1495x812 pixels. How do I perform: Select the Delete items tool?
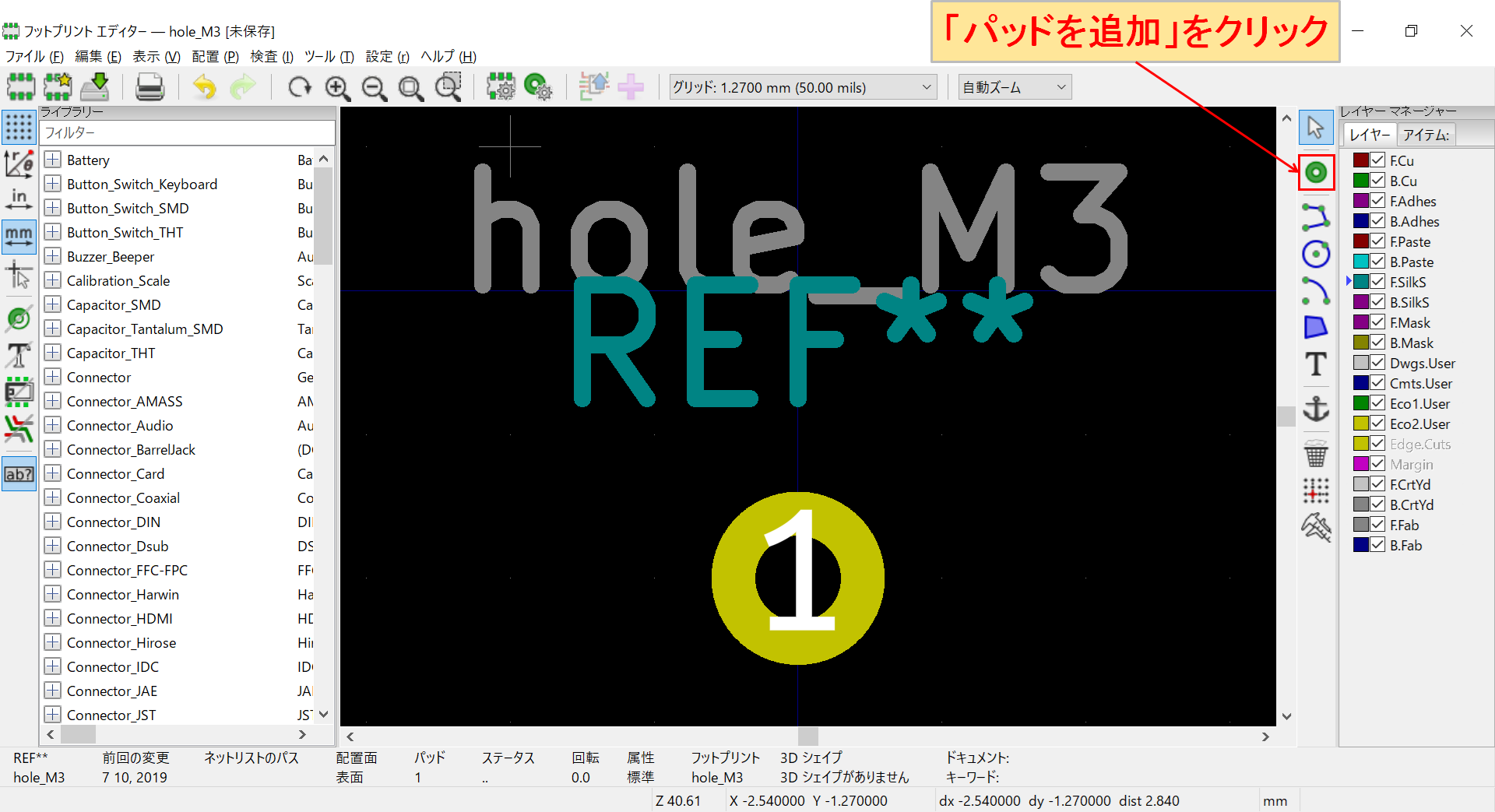[1316, 452]
